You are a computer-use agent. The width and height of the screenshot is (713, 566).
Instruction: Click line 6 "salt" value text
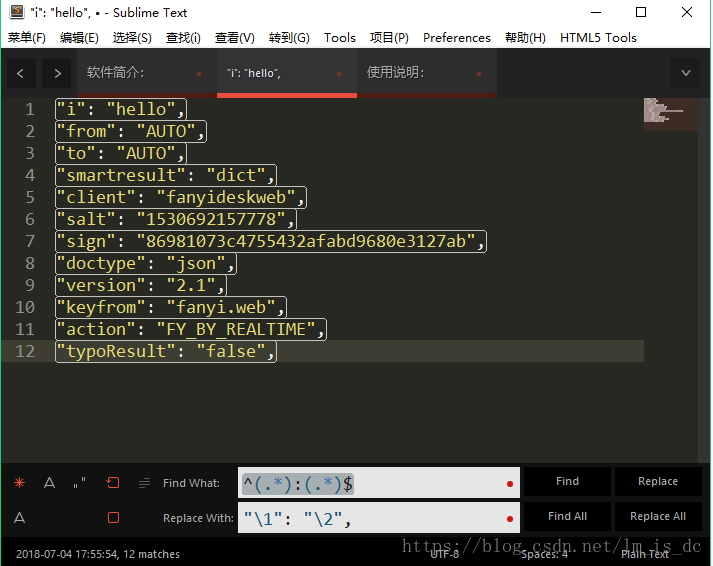[216, 219]
